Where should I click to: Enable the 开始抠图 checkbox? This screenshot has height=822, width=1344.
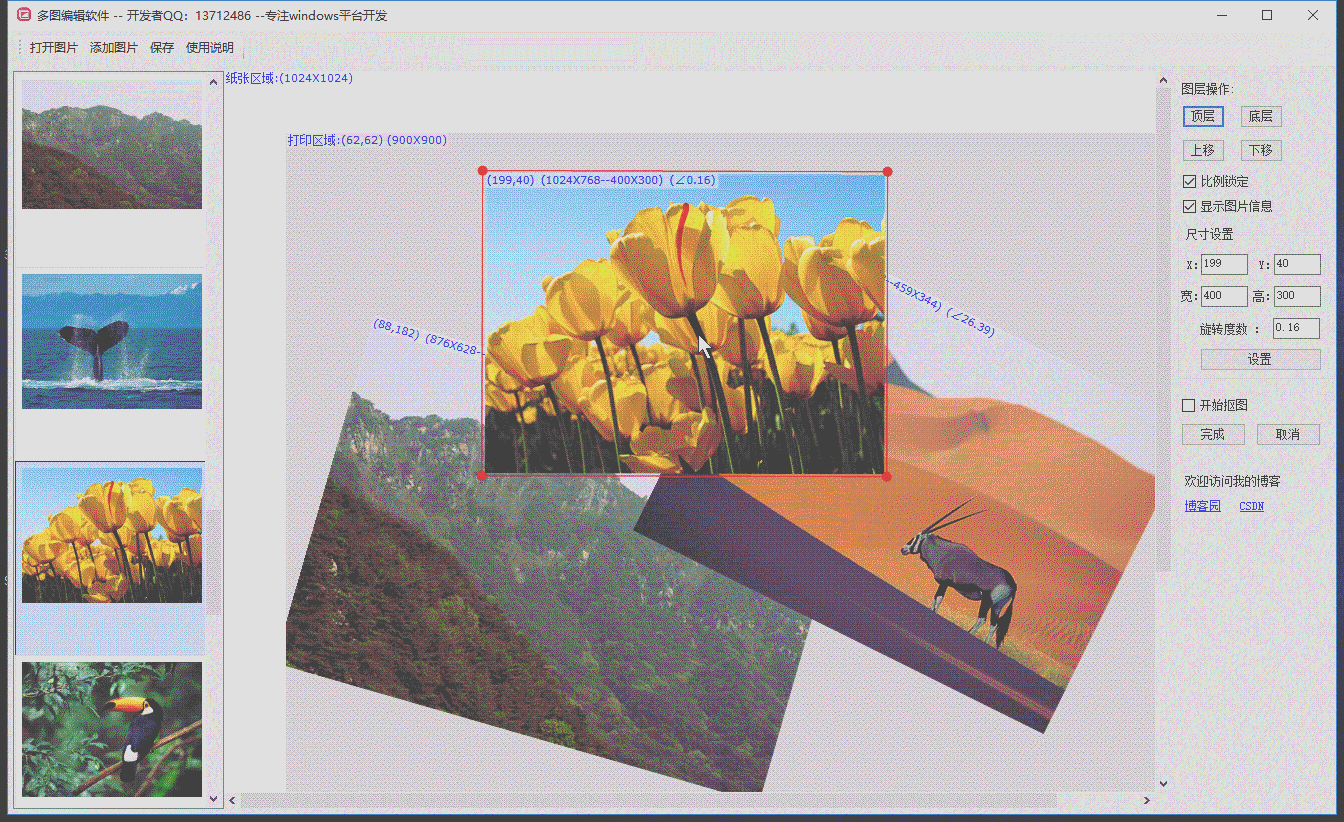[1189, 405]
